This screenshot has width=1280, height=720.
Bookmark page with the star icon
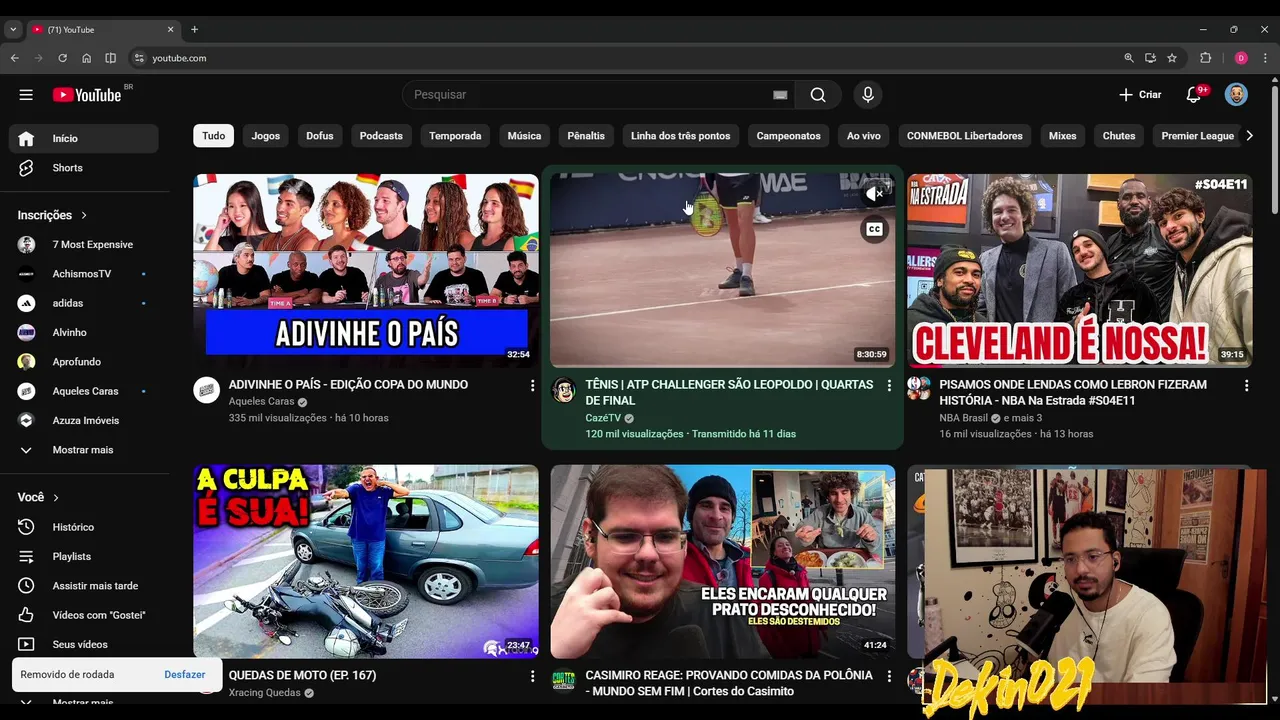click(1172, 58)
